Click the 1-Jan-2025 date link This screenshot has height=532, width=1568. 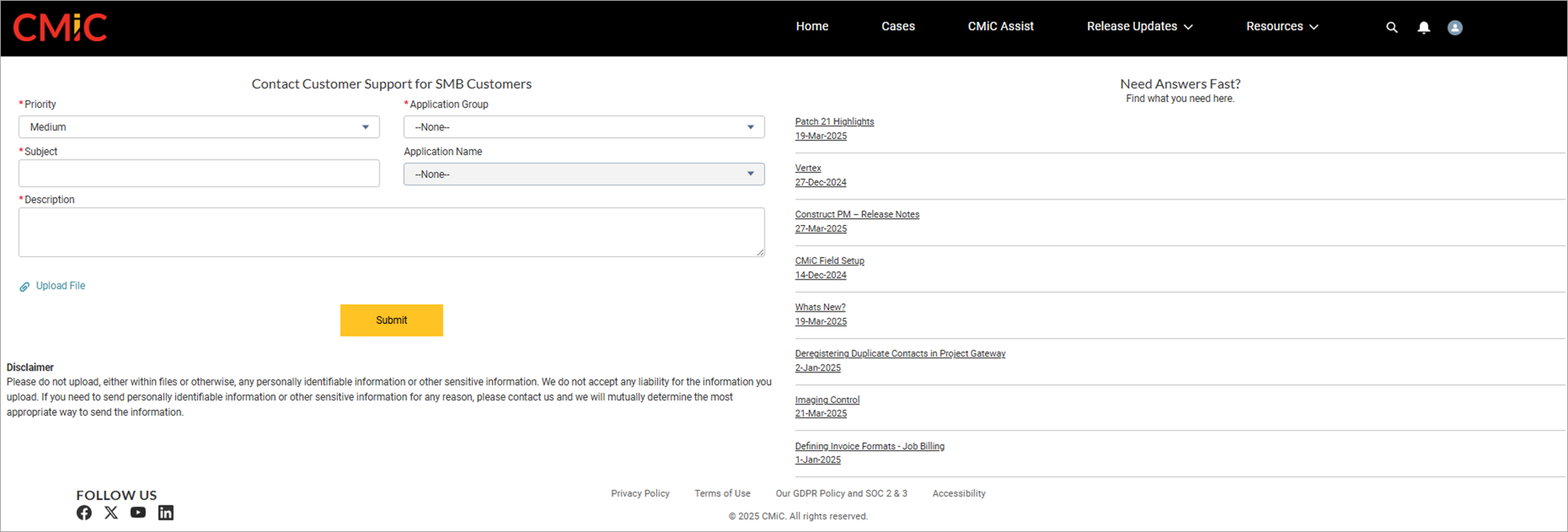[x=817, y=460]
